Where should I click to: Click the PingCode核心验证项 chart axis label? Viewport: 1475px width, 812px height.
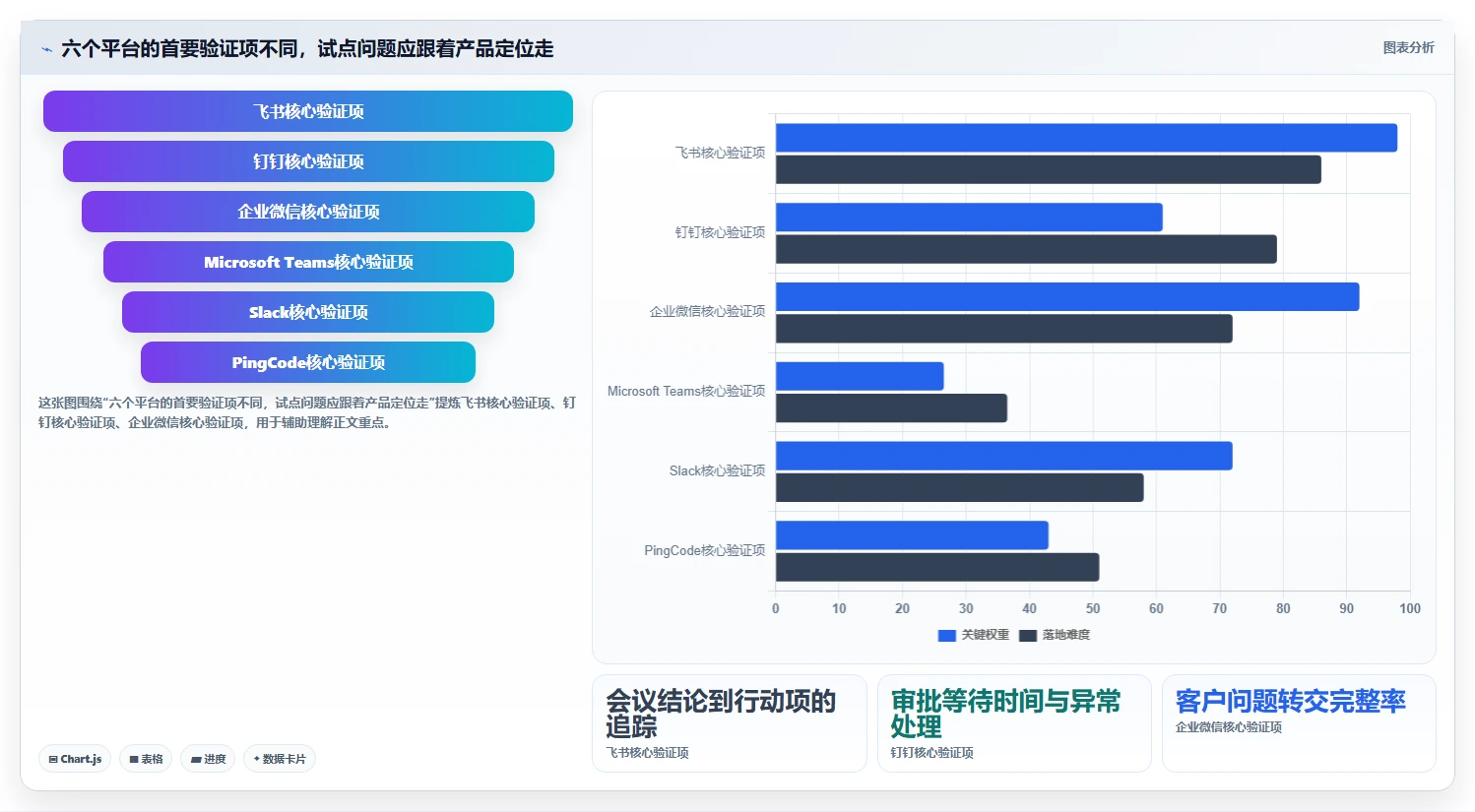coord(704,550)
